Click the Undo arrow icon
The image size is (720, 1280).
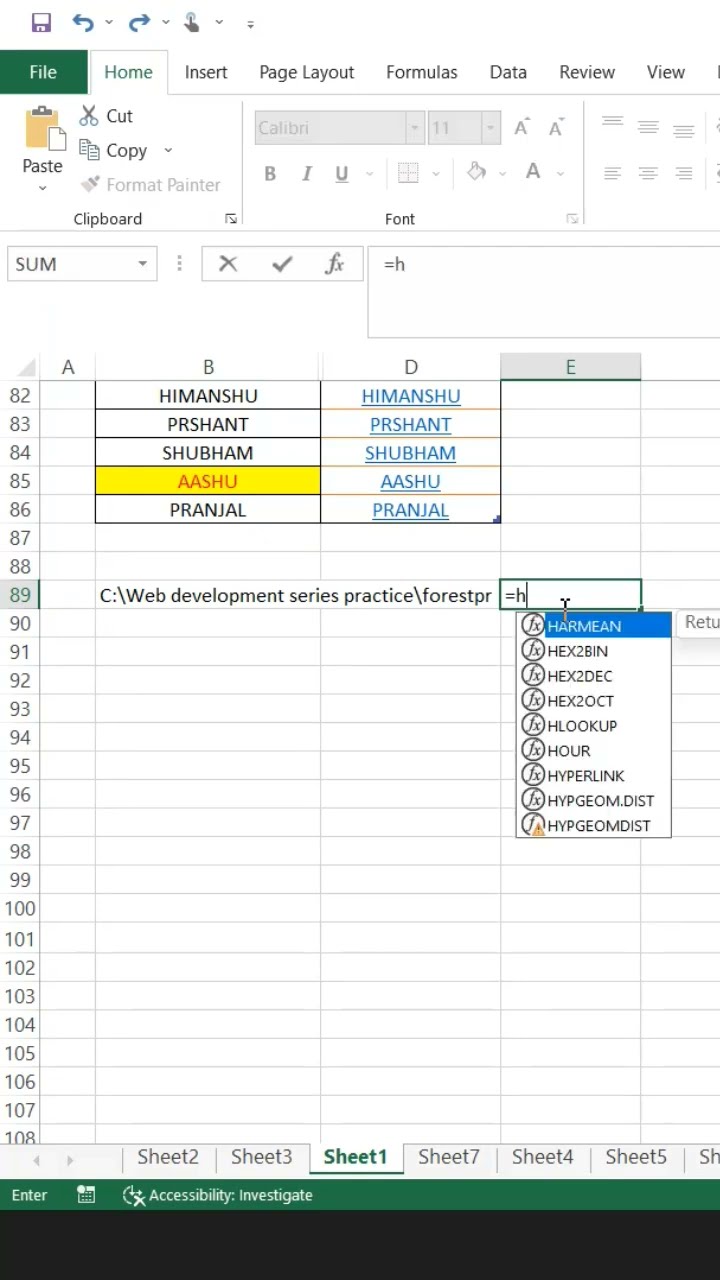83,22
